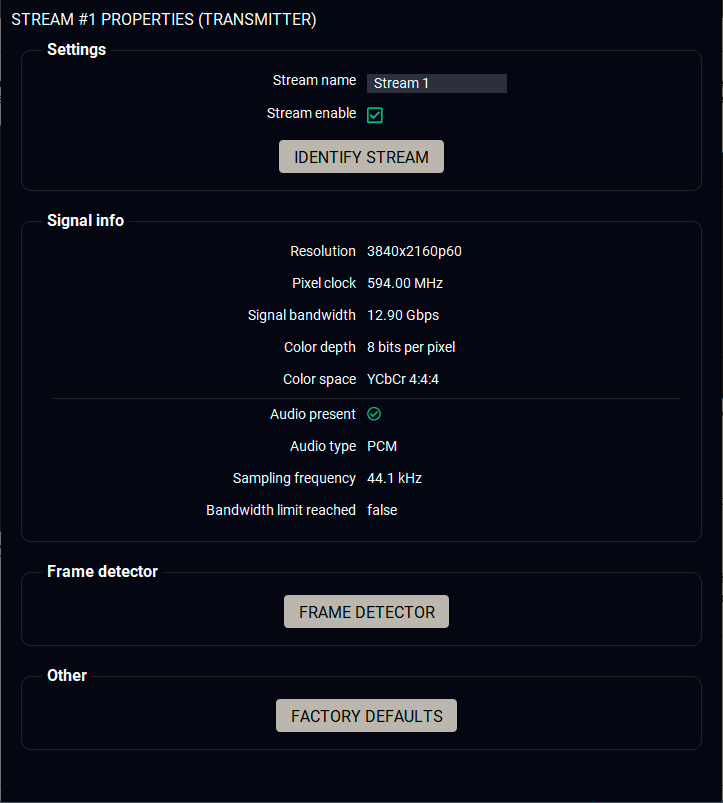Click the Settings section heading
Viewport: 723px width, 803px height.
pyautogui.click(x=76, y=50)
